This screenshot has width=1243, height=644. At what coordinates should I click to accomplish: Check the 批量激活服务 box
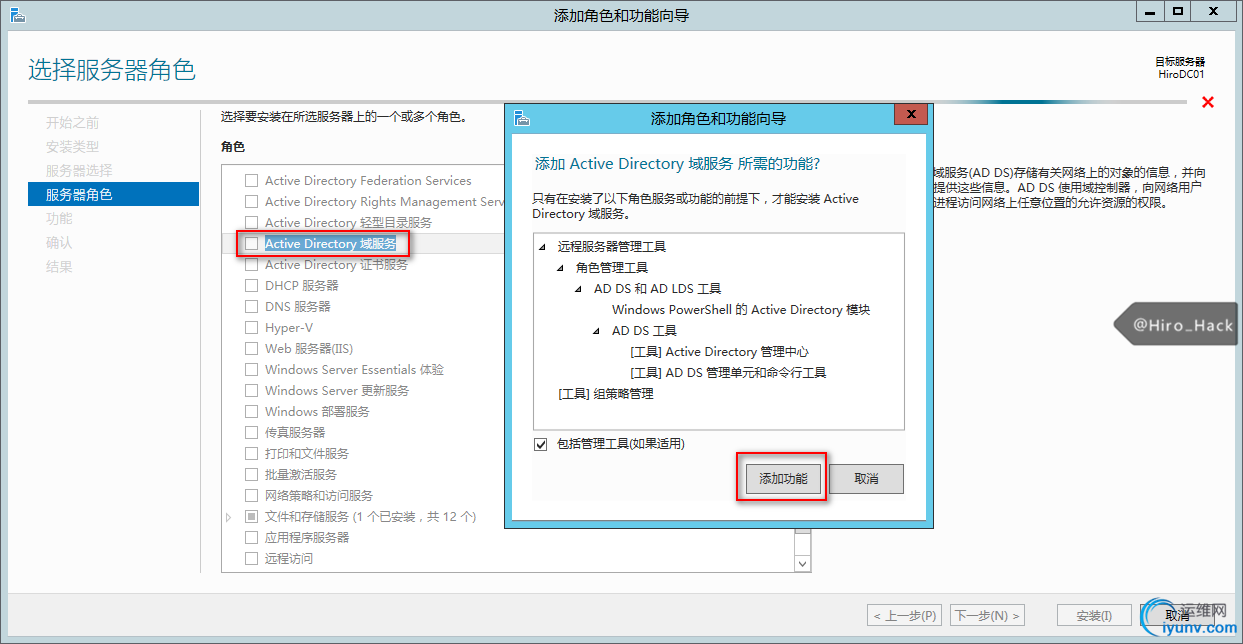252,475
